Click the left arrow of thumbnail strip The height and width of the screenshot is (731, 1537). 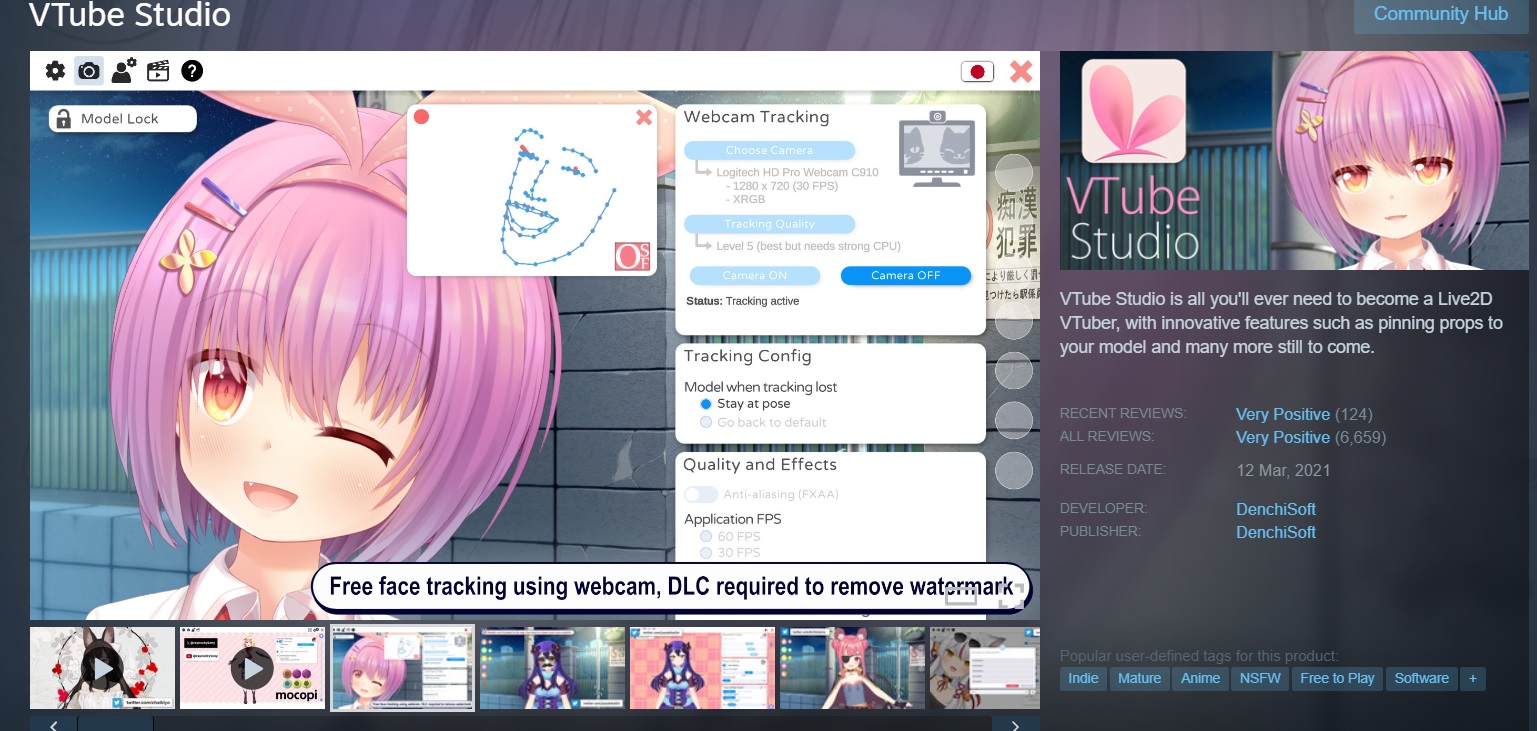click(x=54, y=724)
